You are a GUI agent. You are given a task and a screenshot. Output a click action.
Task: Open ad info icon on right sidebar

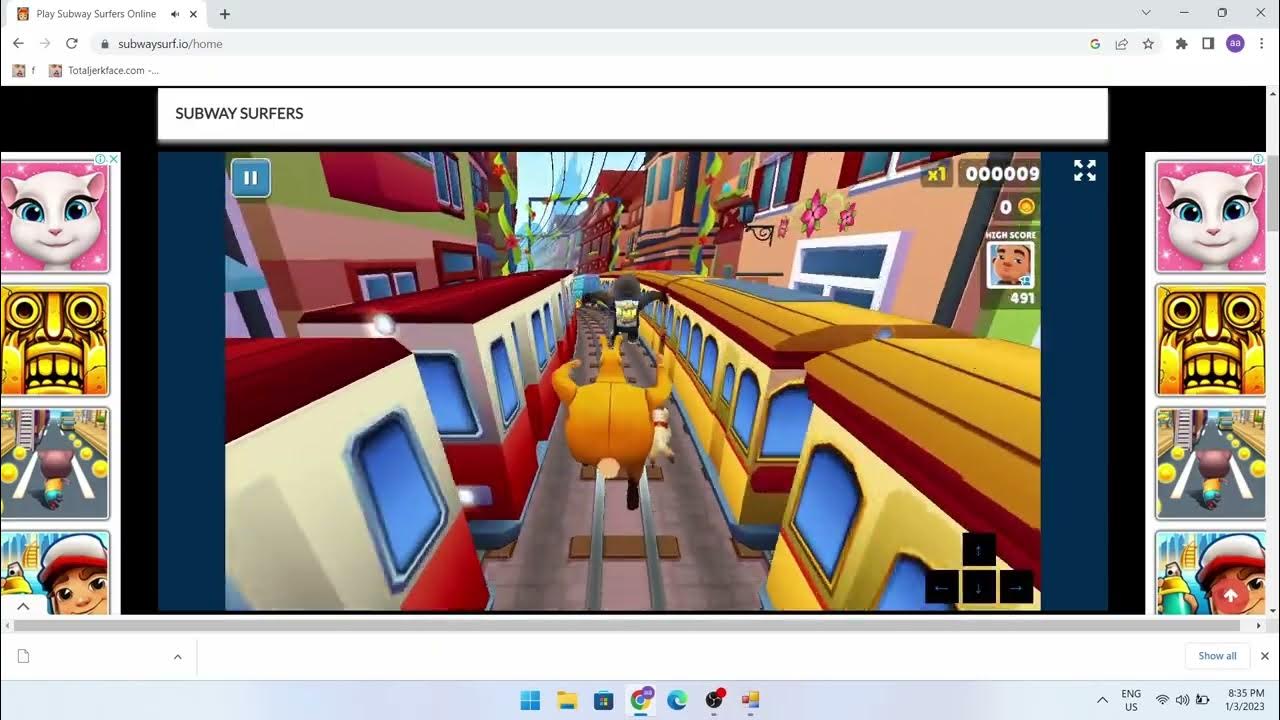point(1258,159)
